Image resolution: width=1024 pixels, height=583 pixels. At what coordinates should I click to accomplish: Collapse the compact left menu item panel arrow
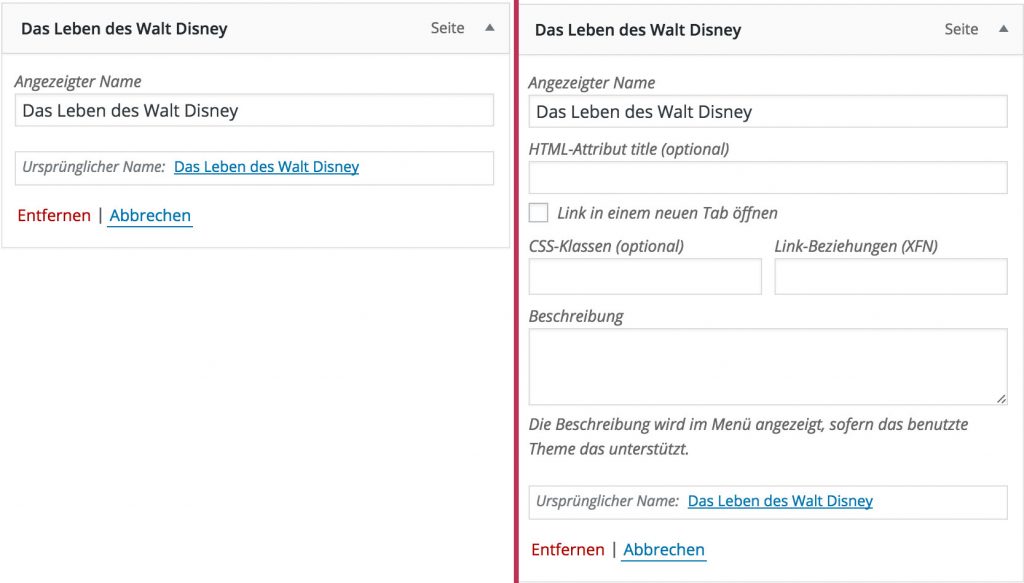(x=489, y=28)
